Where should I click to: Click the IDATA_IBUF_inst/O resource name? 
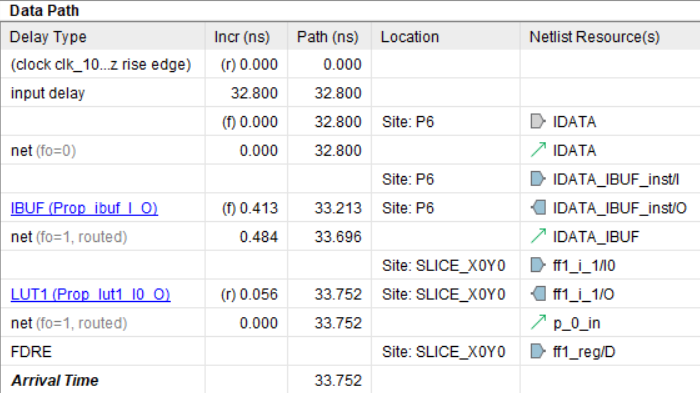pos(620,208)
